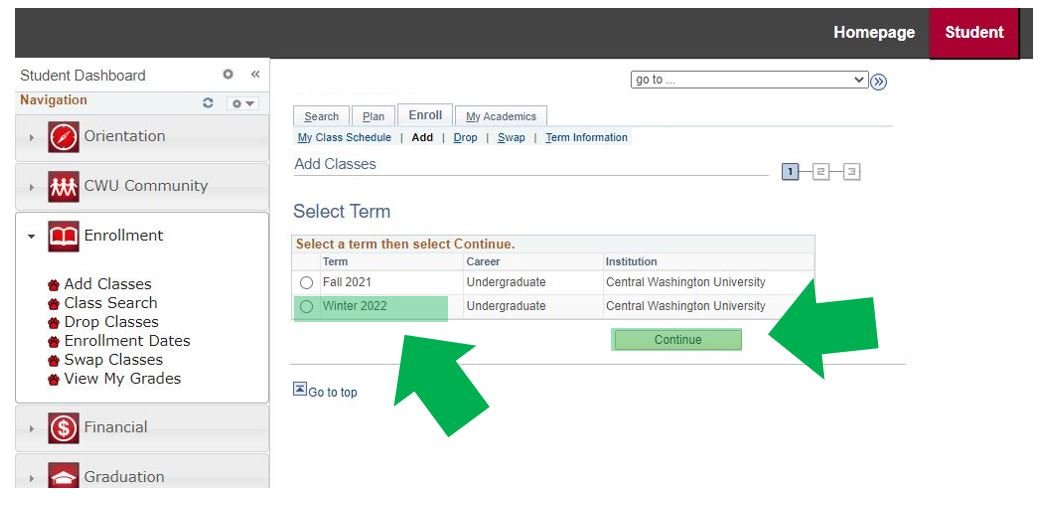This screenshot has height=507, width=1045.
Task: Open Student tab in top bar
Action: point(974,33)
